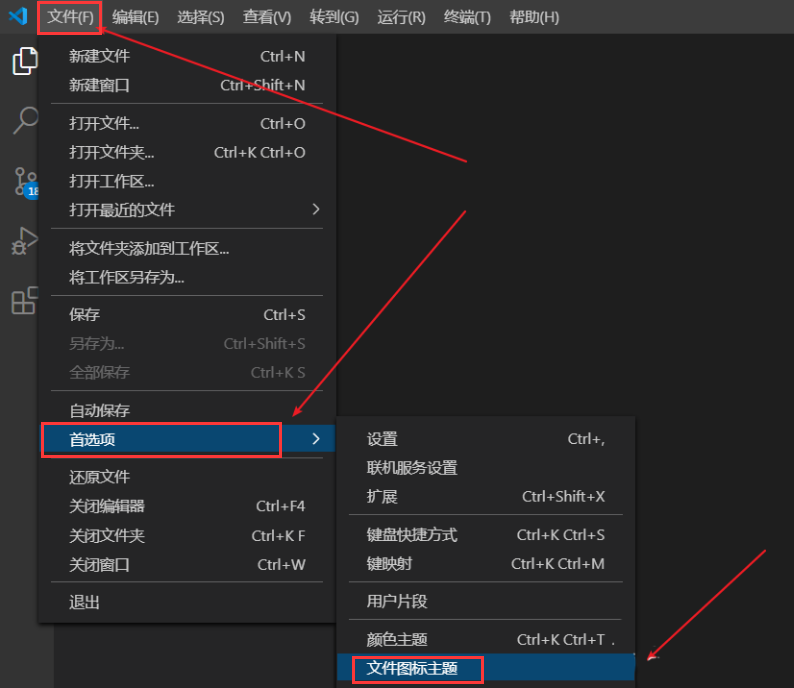Choose 关闭编辑器 menu entry
The height and width of the screenshot is (688, 794).
[187, 506]
